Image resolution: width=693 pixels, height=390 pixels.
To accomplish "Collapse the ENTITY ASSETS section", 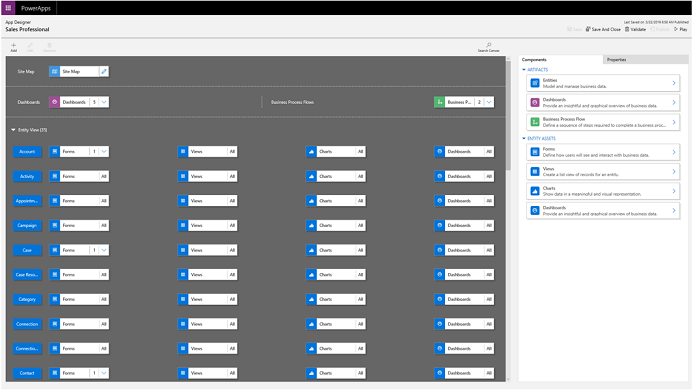I will tap(524, 138).
